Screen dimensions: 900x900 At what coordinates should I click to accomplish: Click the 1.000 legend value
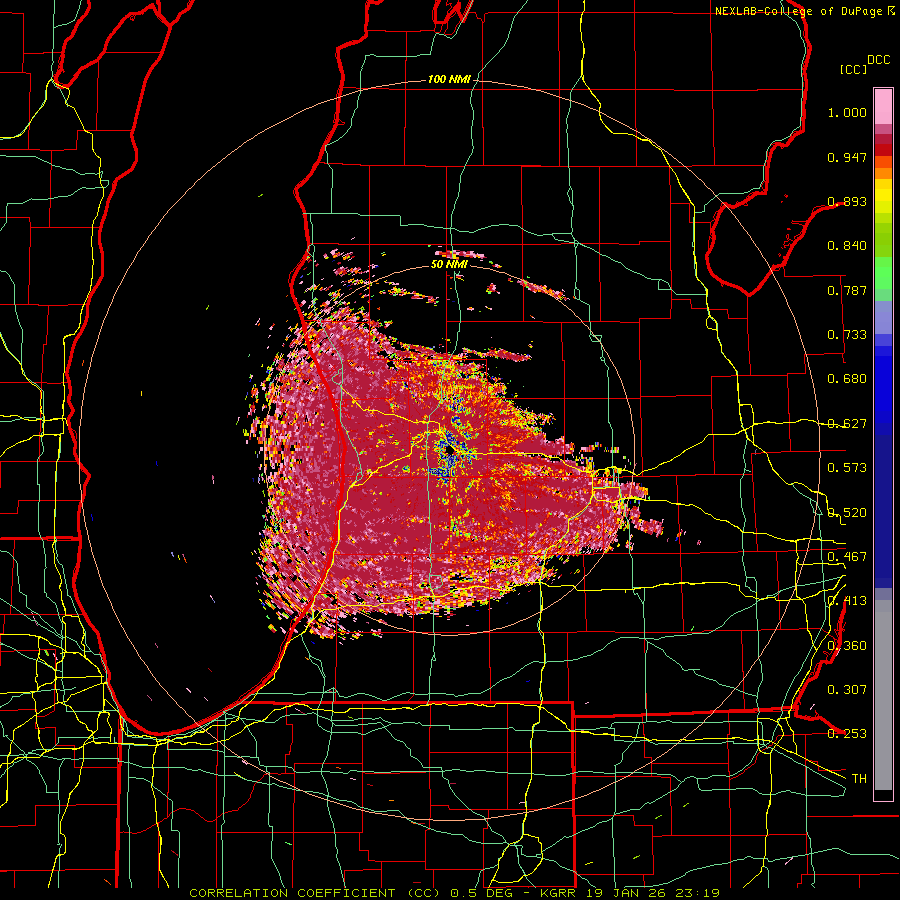847,112
